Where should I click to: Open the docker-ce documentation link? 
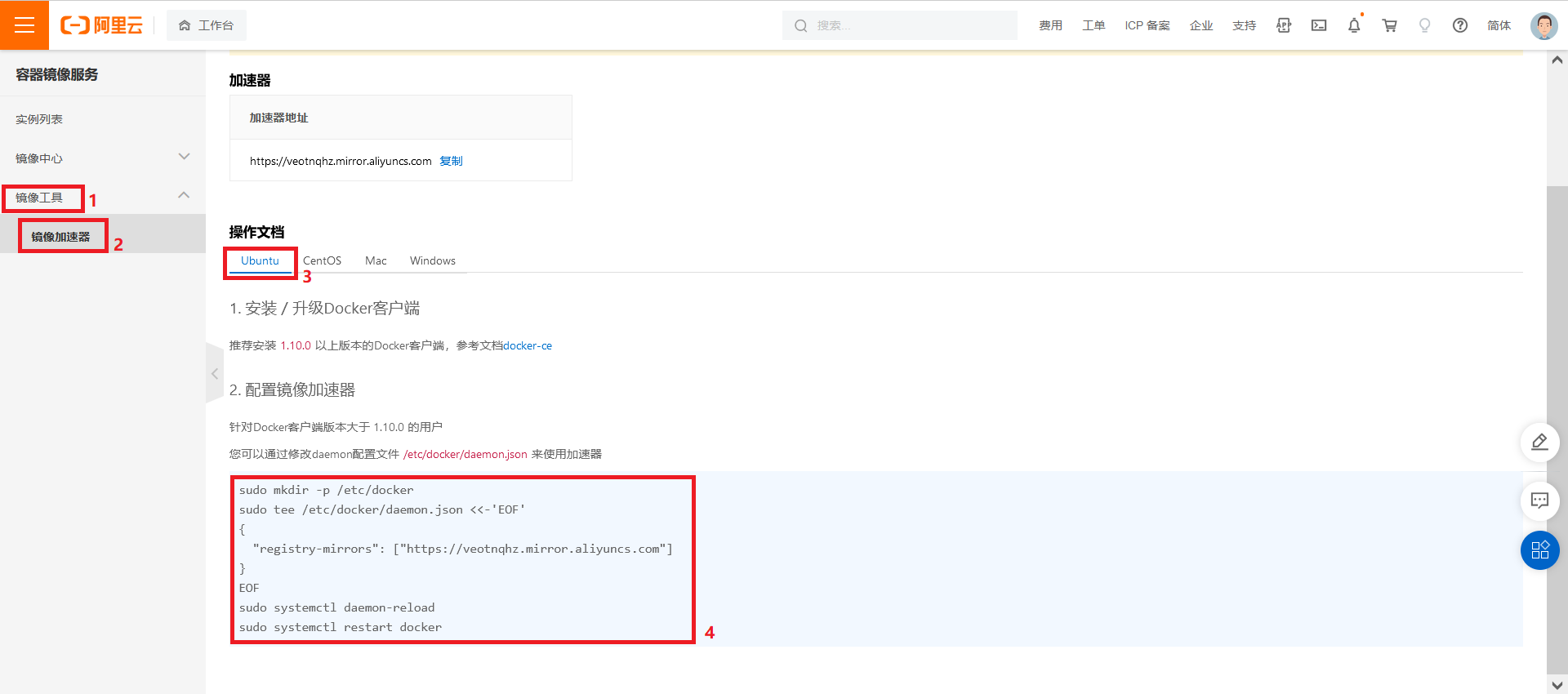point(528,345)
